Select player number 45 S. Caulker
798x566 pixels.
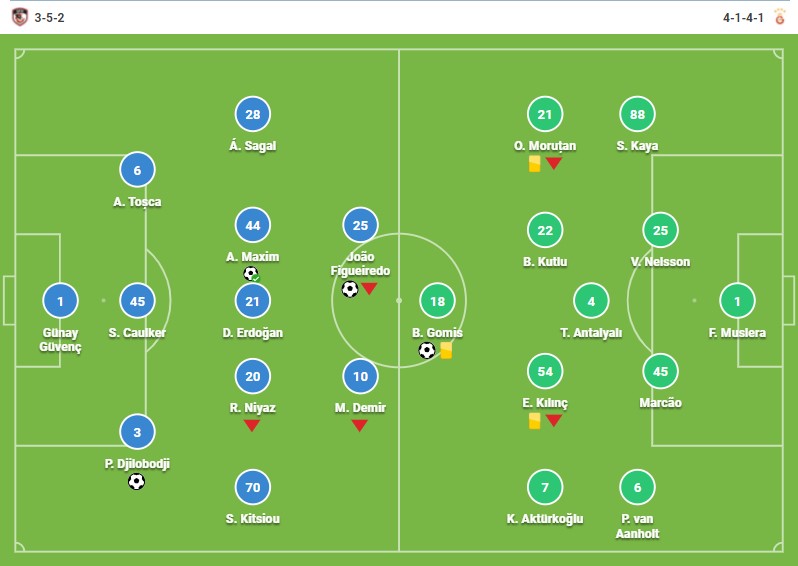pyautogui.click(x=137, y=301)
